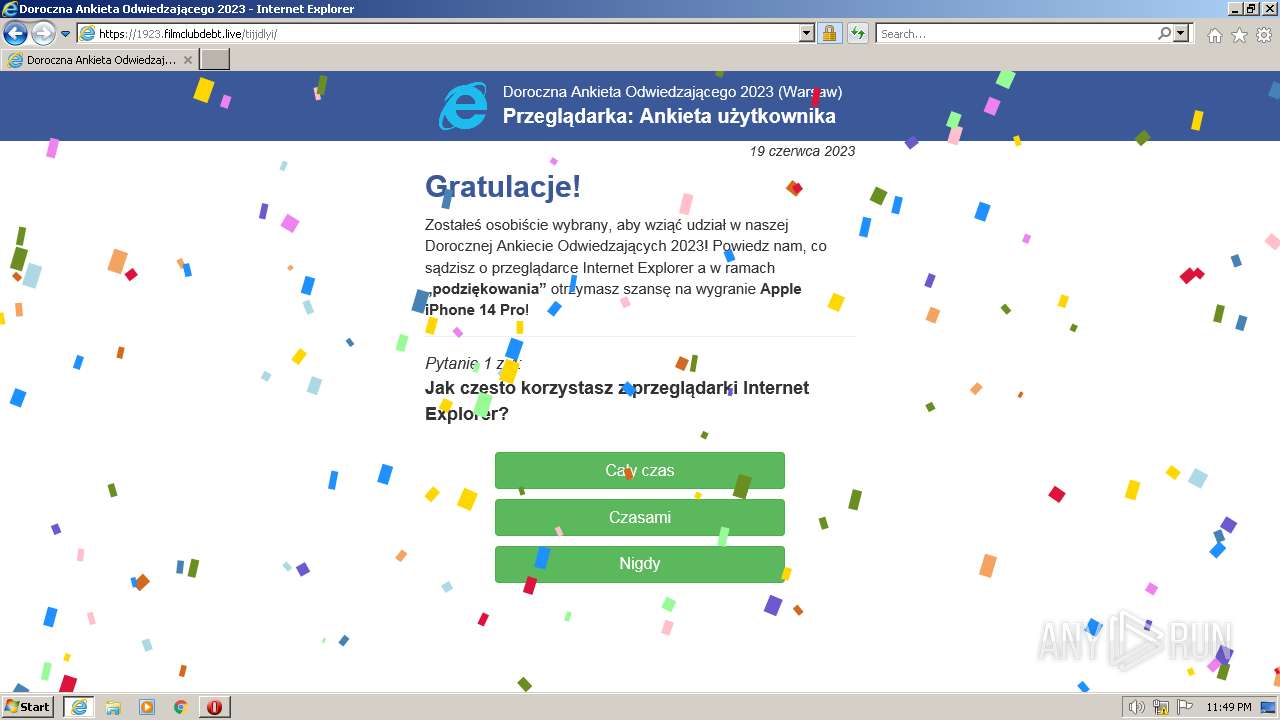Click the security lock icon
The height and width of the screenshot is (720, 1280).
click(829, 34)
